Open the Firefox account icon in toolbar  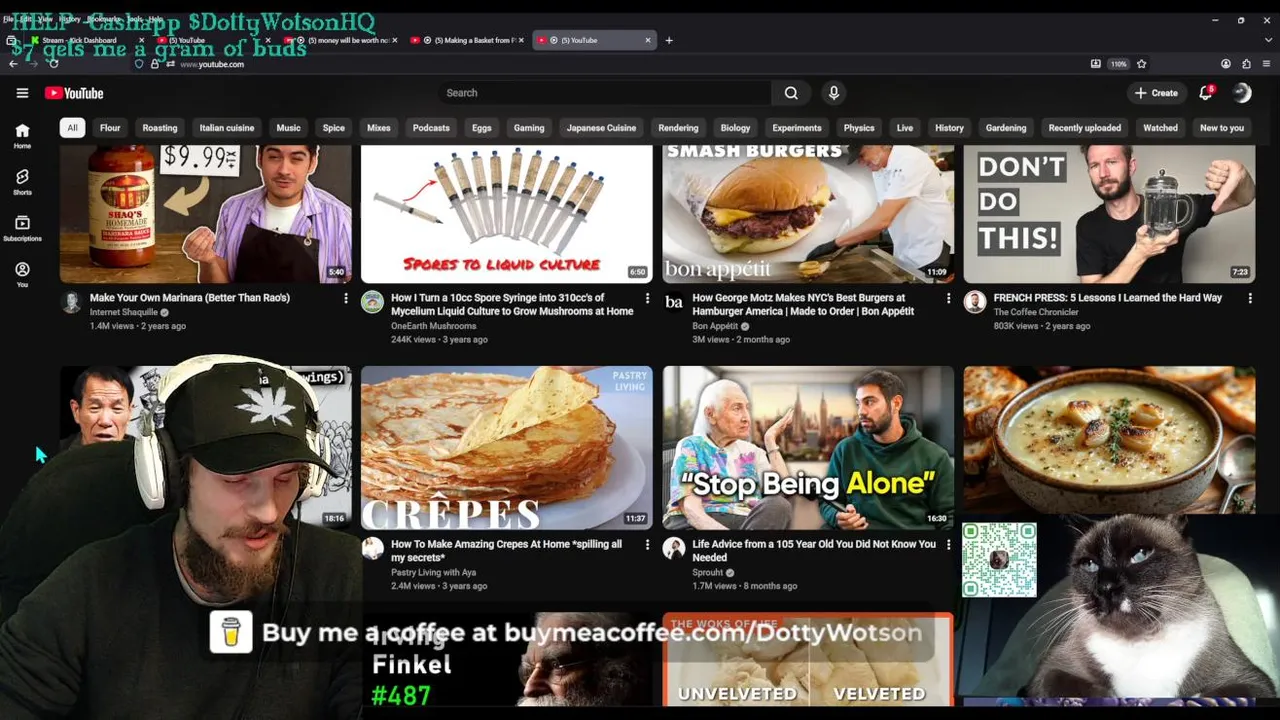[1225, 64]
